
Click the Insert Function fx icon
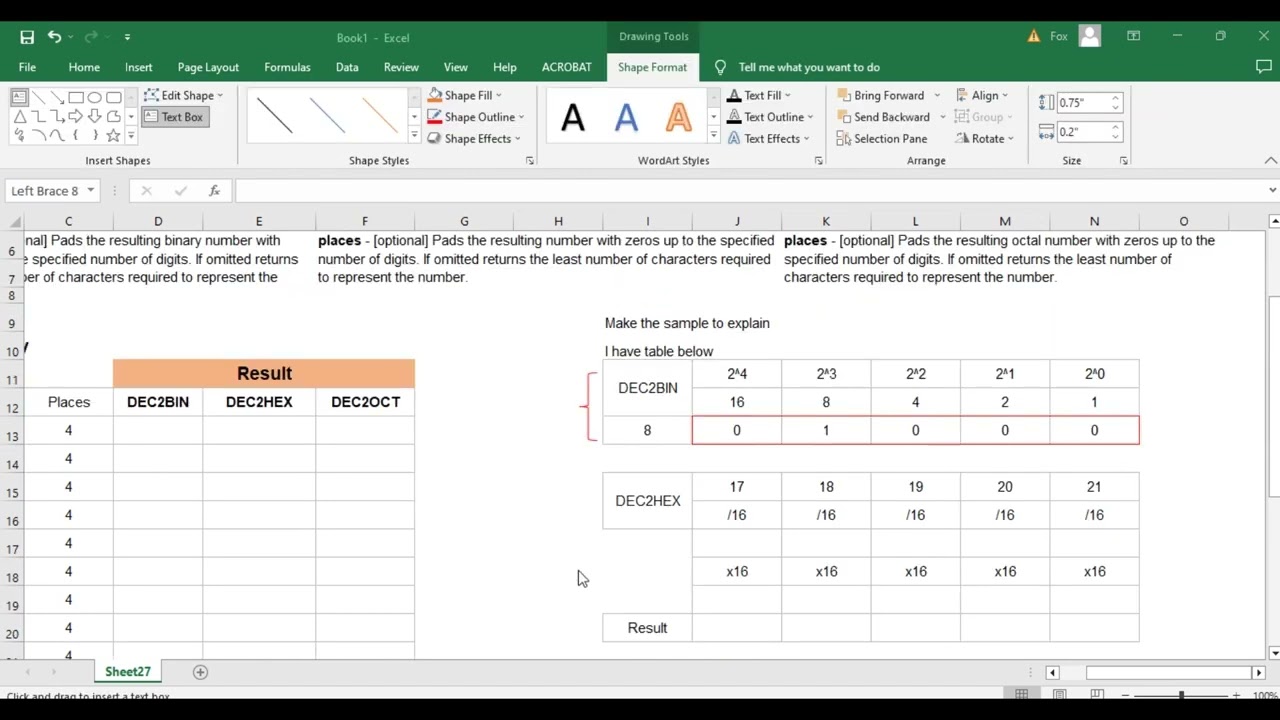click(214, 190)
